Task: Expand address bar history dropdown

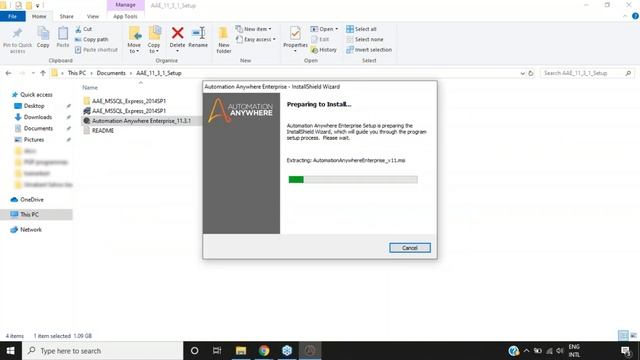Action: [522, 73]
